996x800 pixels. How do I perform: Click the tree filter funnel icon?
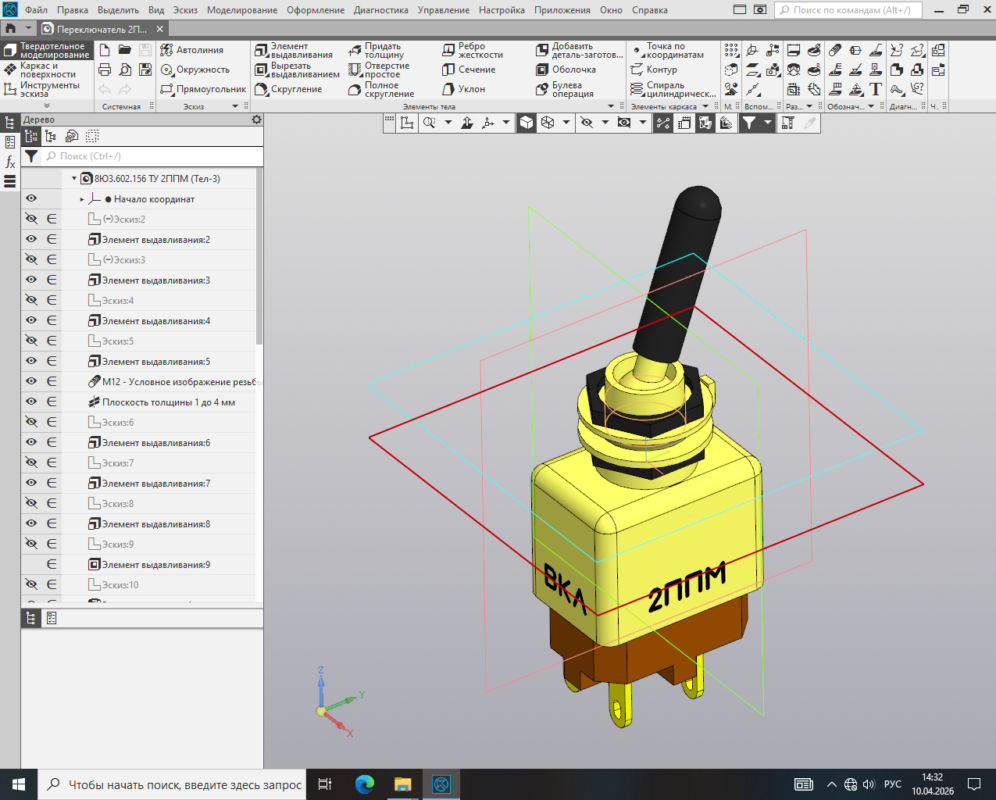click(x=31, y=156)
